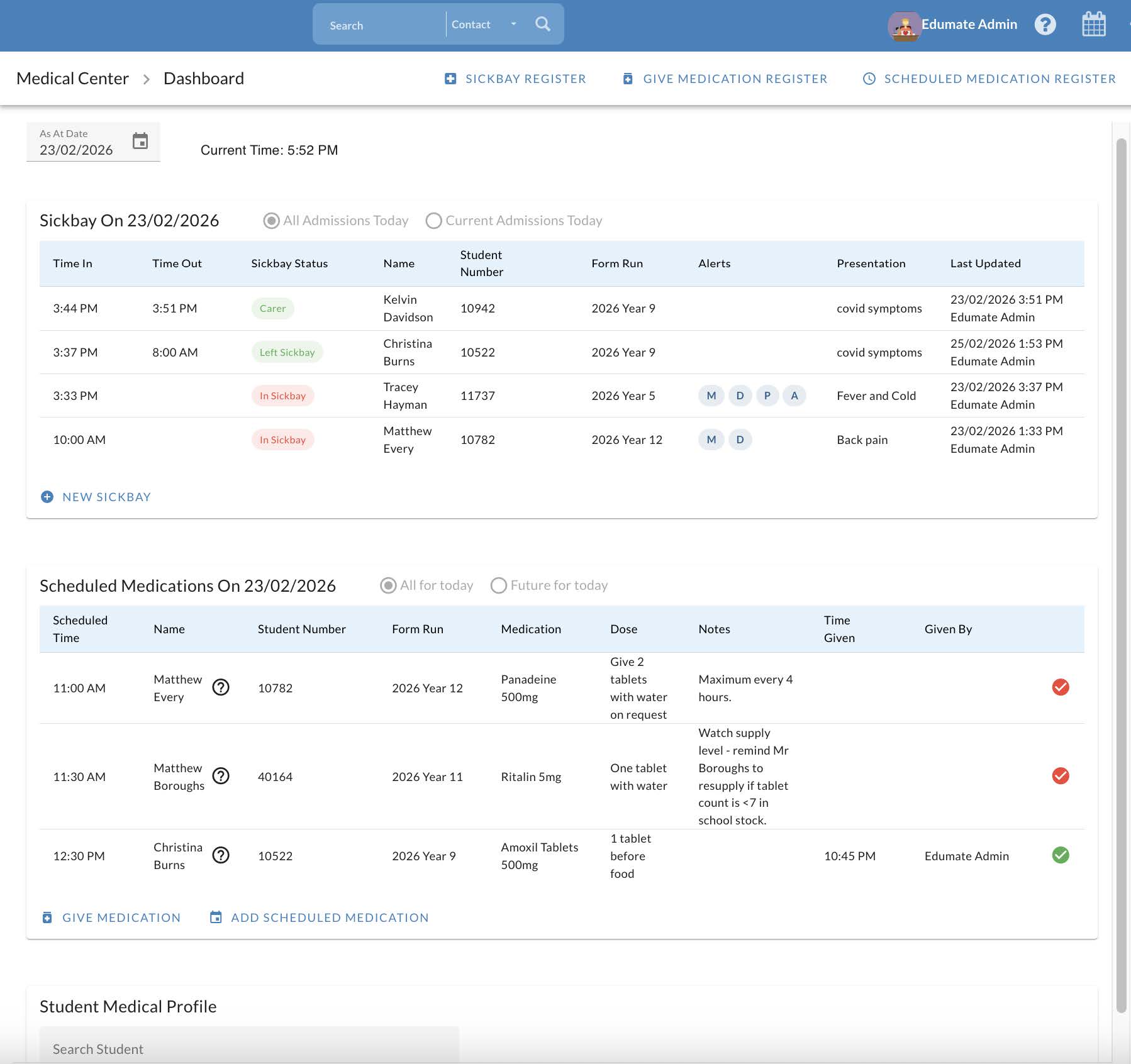Open the calendar icon in top bar
This screenshot has height=1064, width=1131.
[x=1093, y=25]
